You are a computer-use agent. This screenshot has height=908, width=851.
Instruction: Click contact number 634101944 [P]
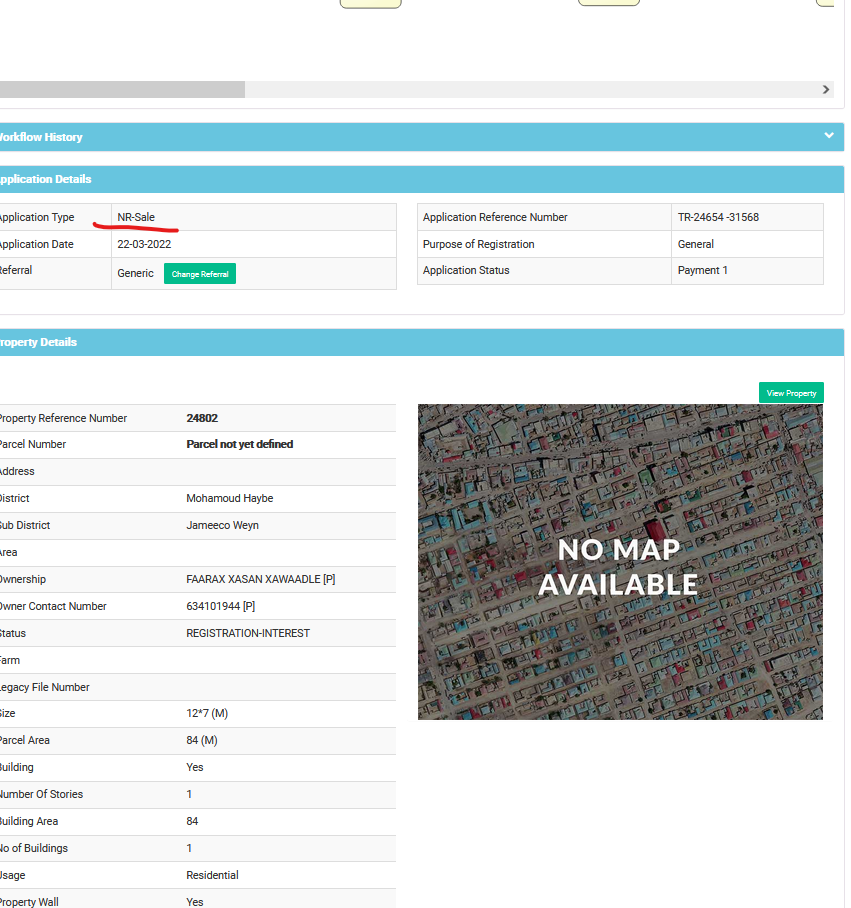(221, 606)
